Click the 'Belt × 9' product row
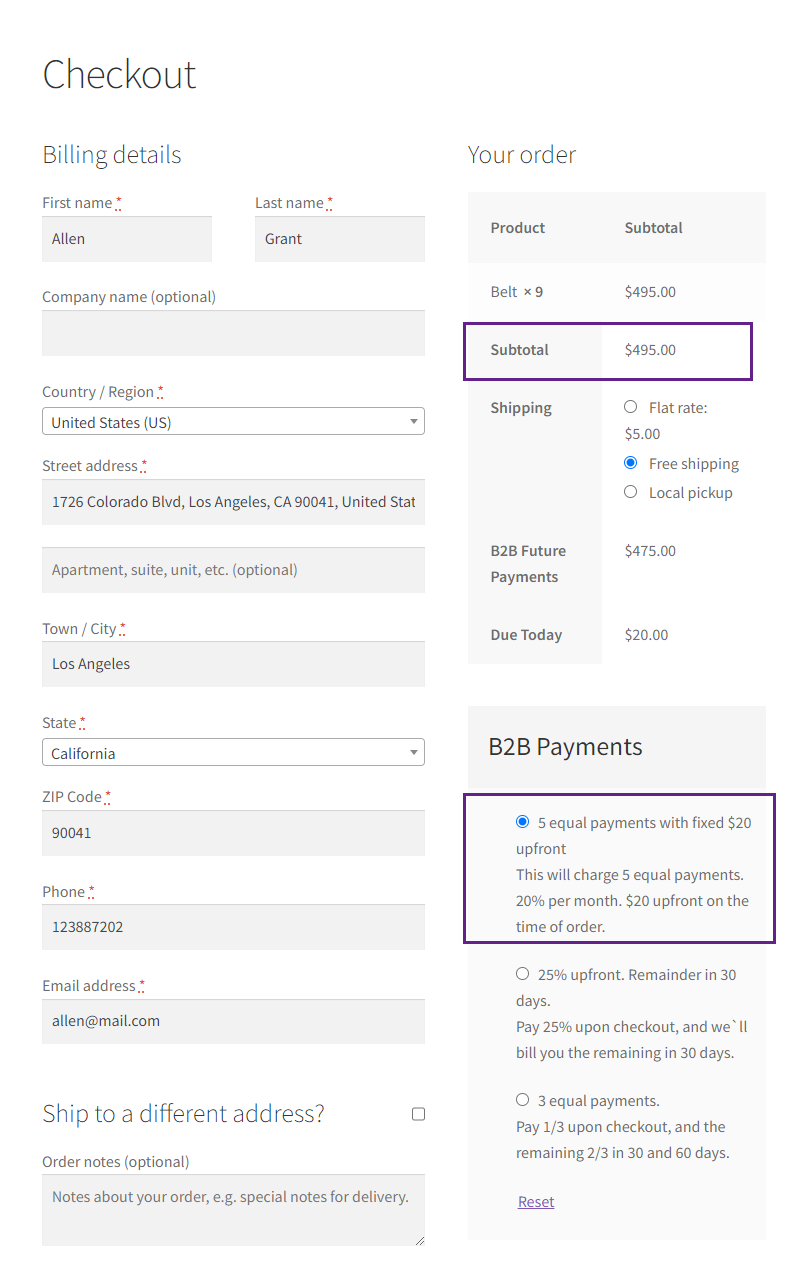The image size is (800, 1261). click(x=617, y=292)
